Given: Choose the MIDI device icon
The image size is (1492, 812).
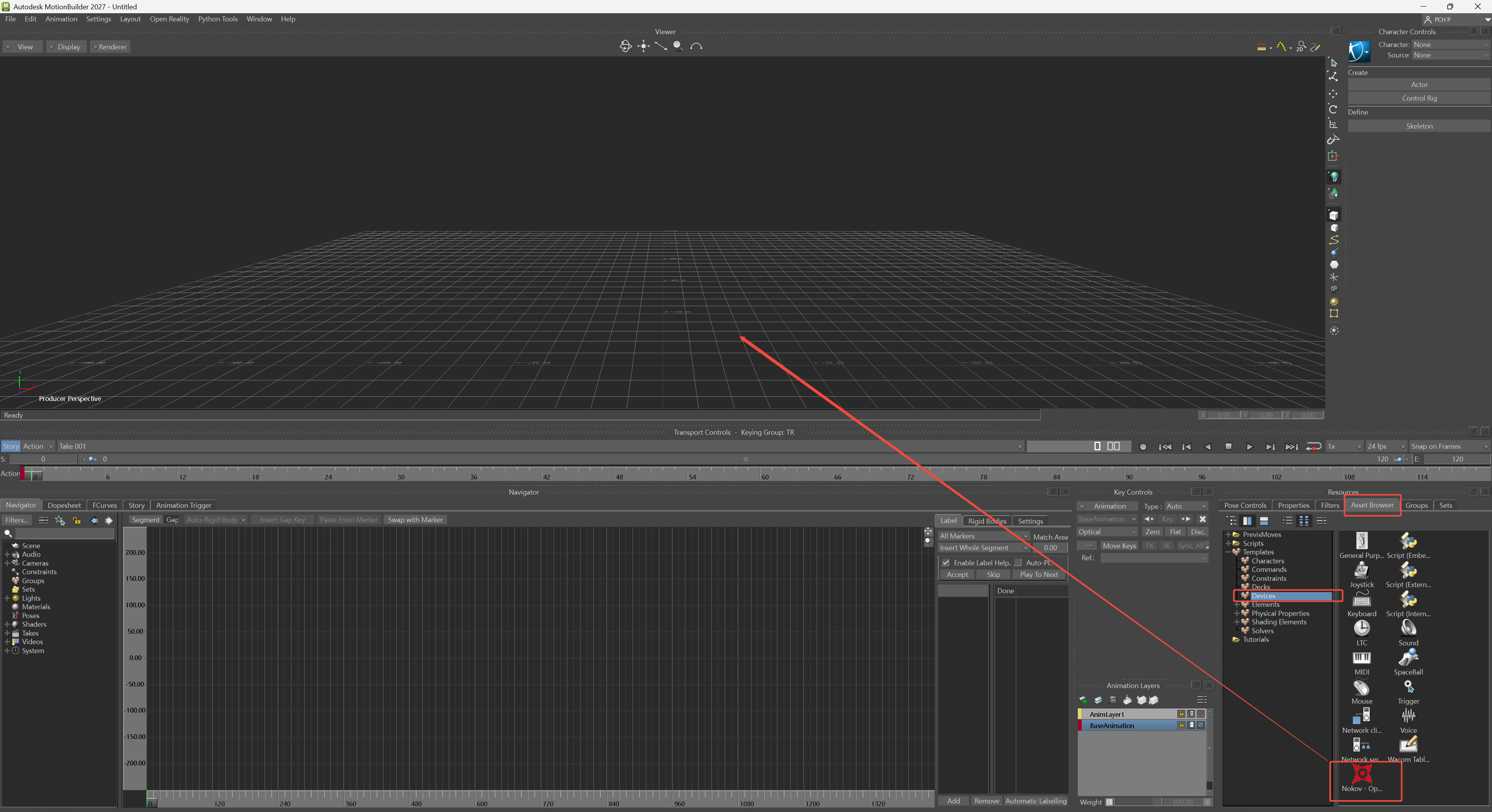Looking at the screenshot, I should (x=1361, y=658).
